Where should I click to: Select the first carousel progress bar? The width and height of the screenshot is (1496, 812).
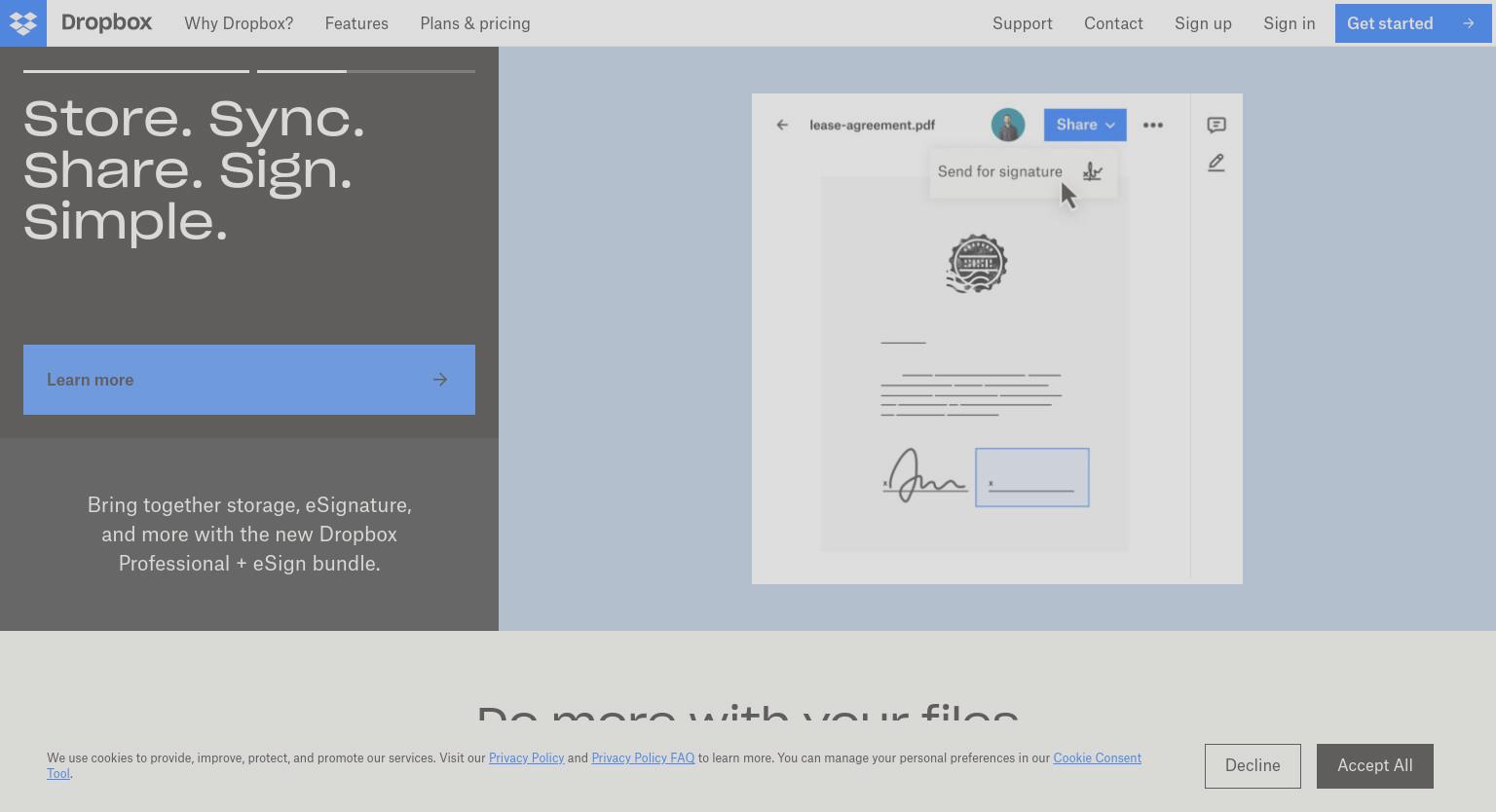136,71
